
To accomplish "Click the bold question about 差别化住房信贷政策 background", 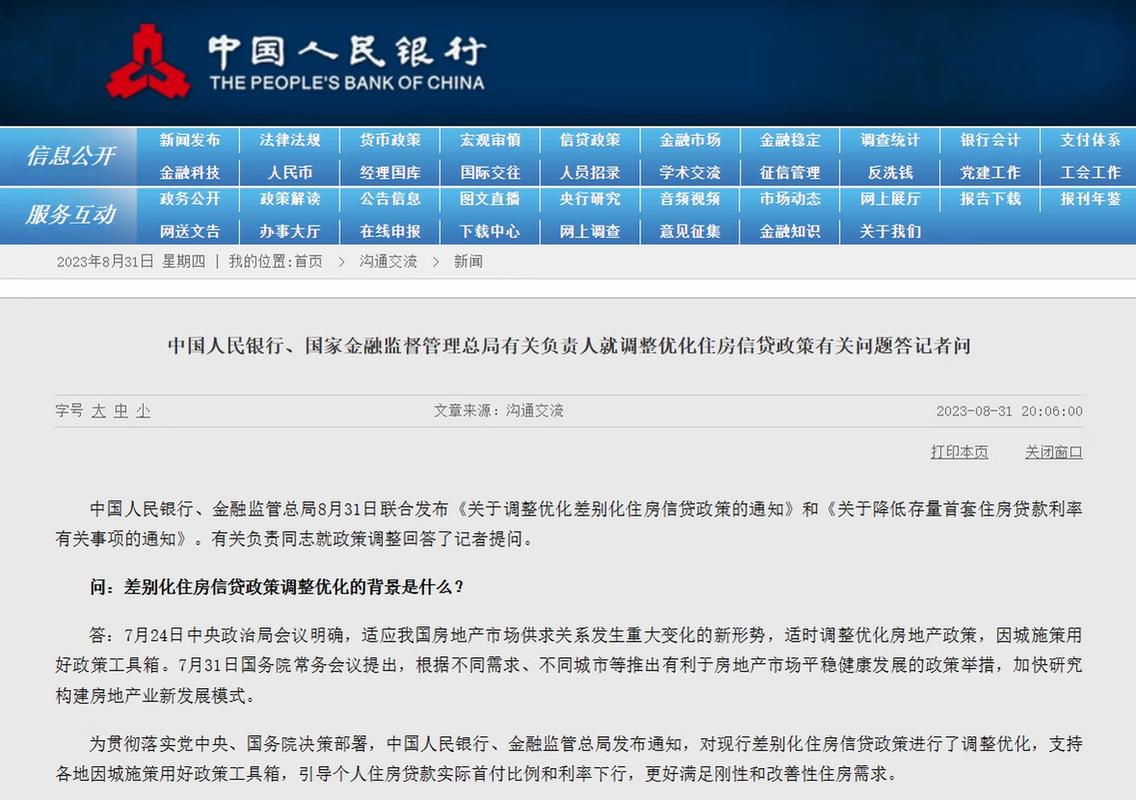I will point(277,587).
